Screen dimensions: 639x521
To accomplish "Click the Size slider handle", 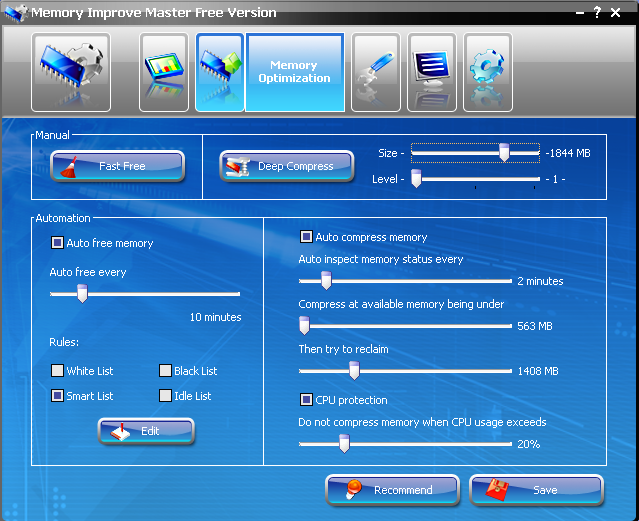I will pos(504,152).
